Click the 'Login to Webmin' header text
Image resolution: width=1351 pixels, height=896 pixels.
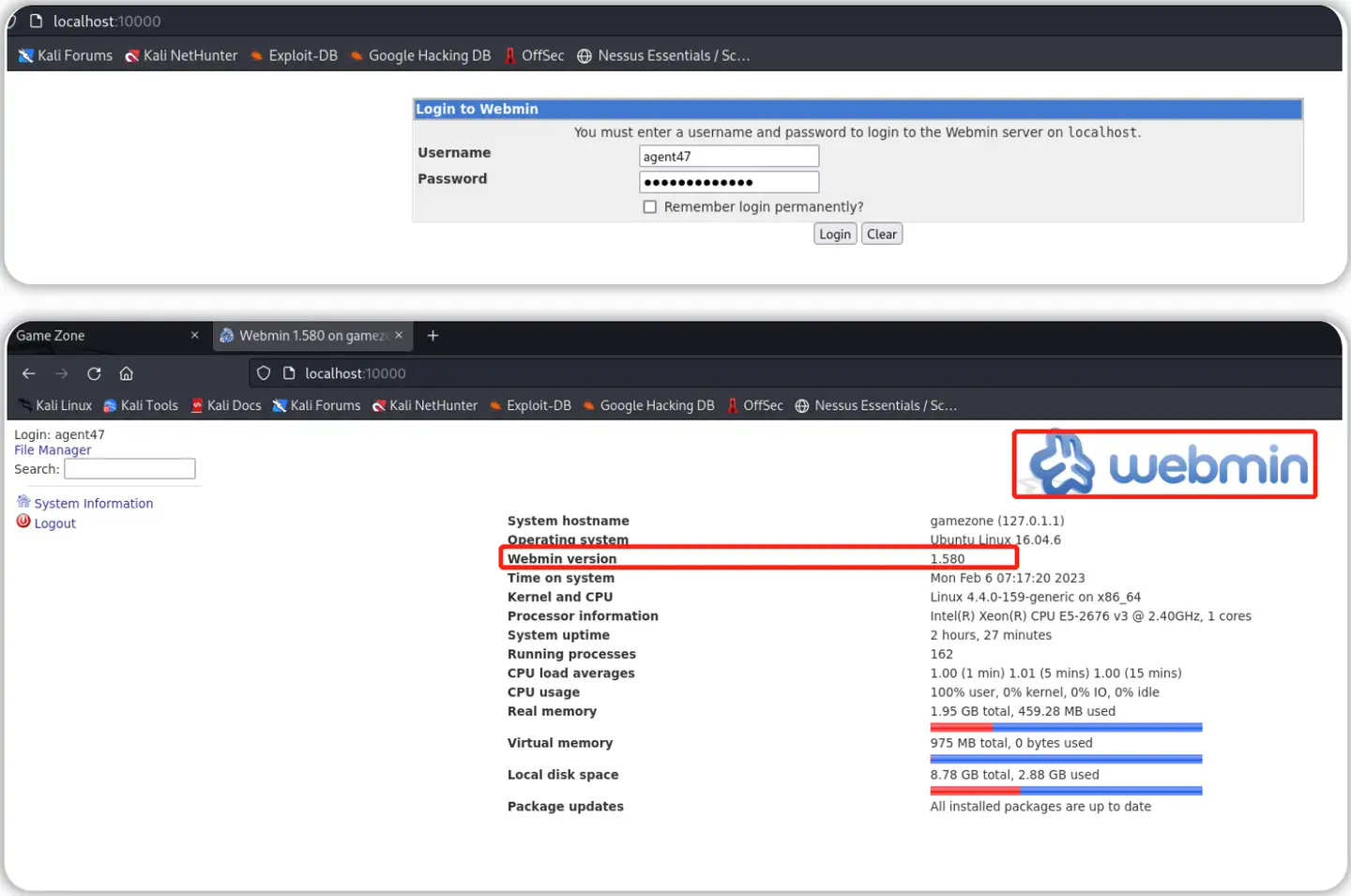click(477, 109)
